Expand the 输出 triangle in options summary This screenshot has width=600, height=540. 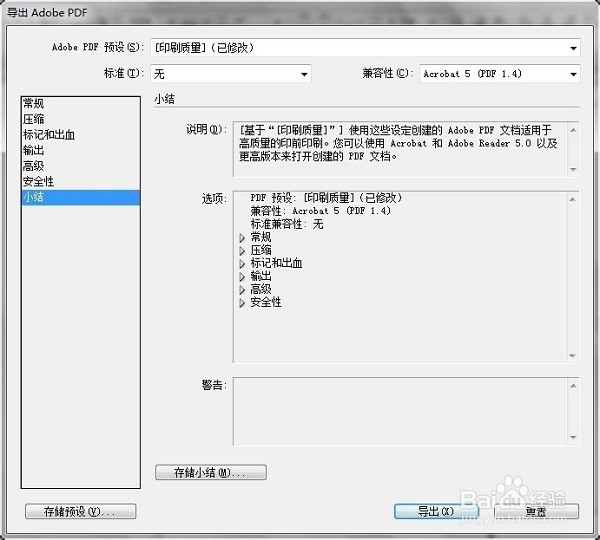[x=242, y=277]
